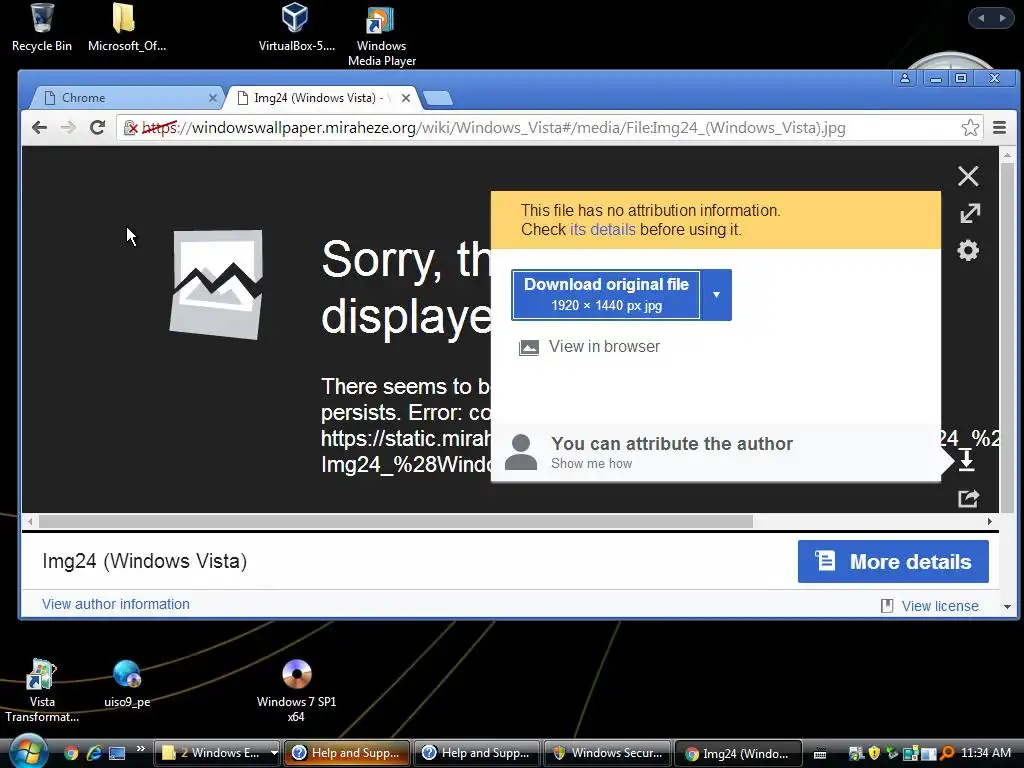Select the Microsoft_Of... folder on the desktop

127,27
